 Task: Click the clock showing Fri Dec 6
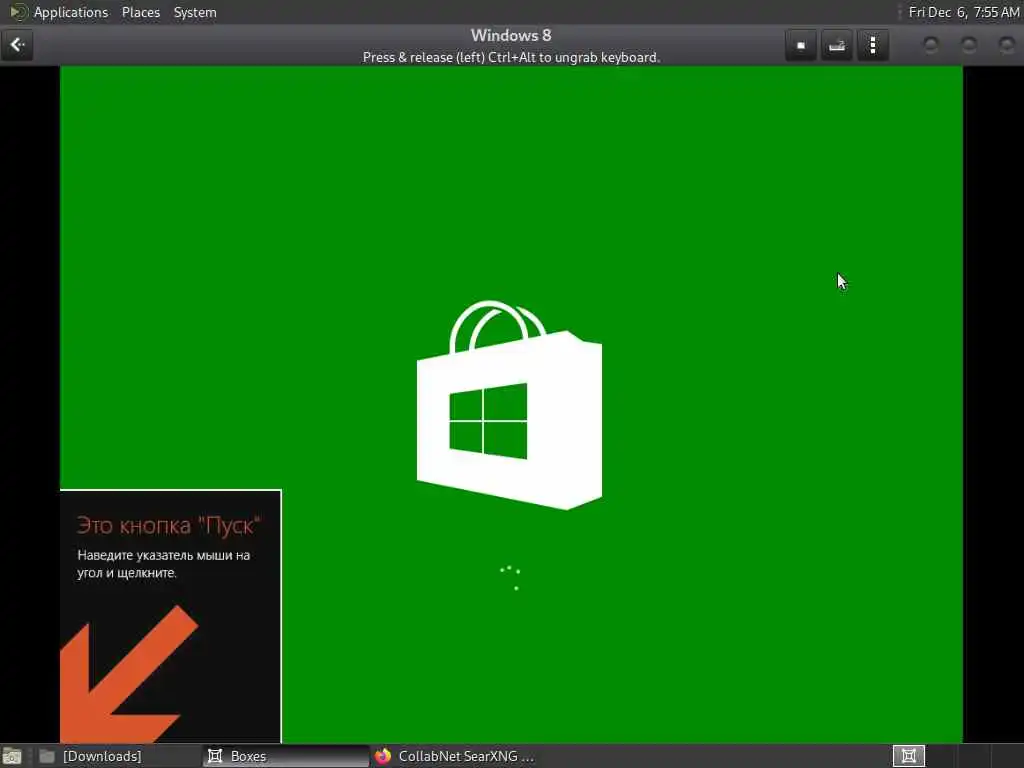963,12
